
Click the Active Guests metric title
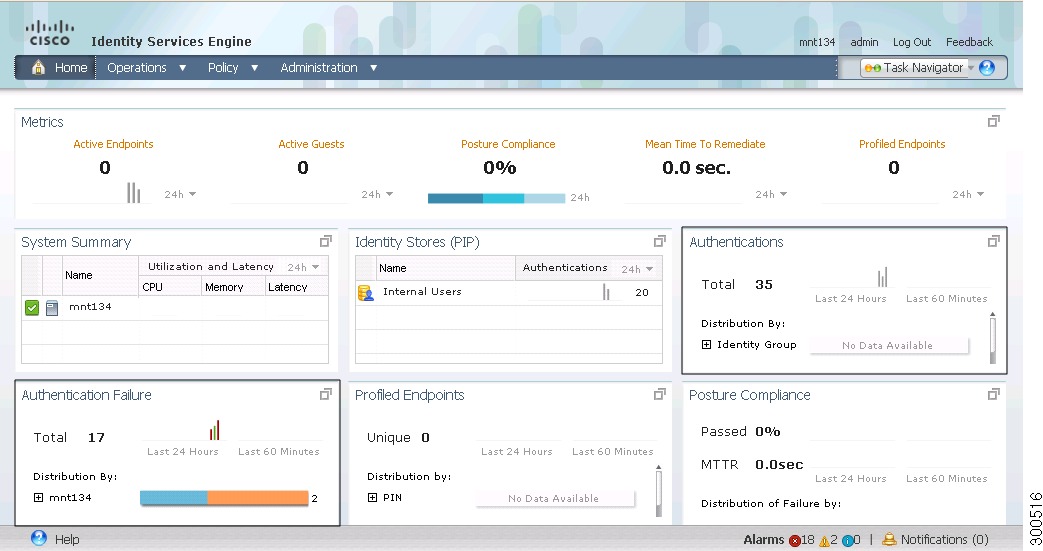(x=311, y=144)
